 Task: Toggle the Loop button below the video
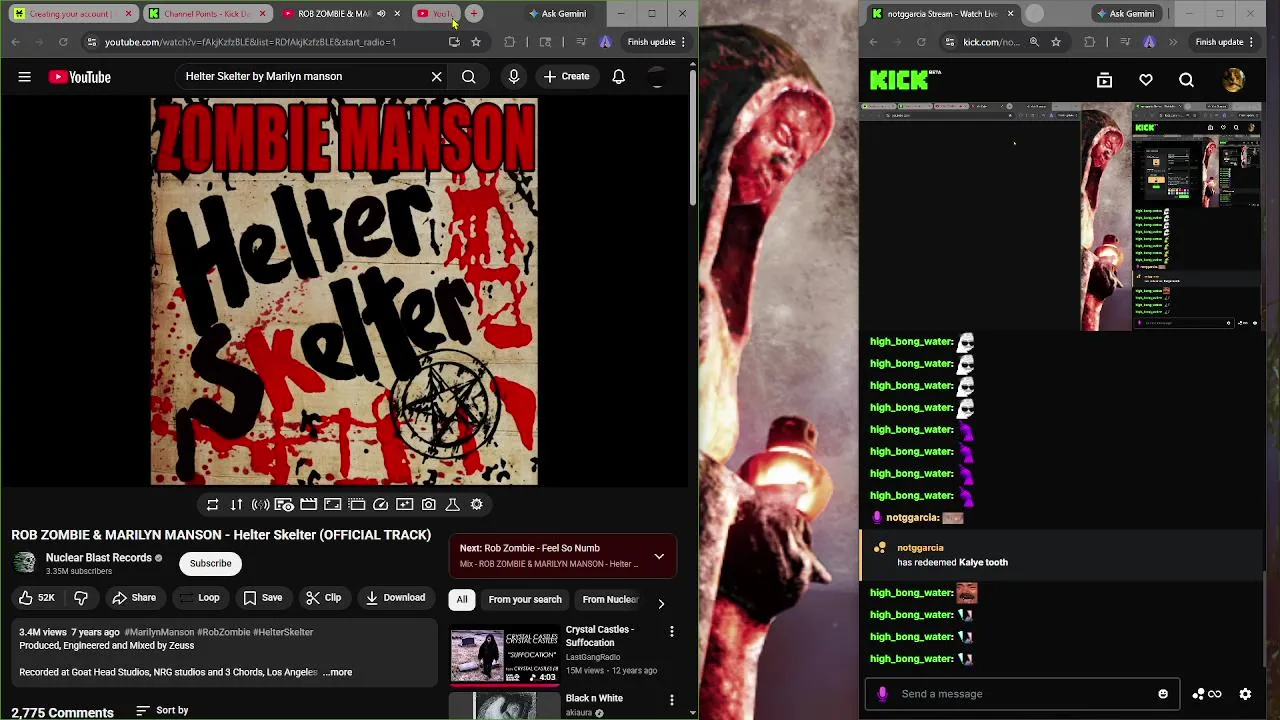200,598
